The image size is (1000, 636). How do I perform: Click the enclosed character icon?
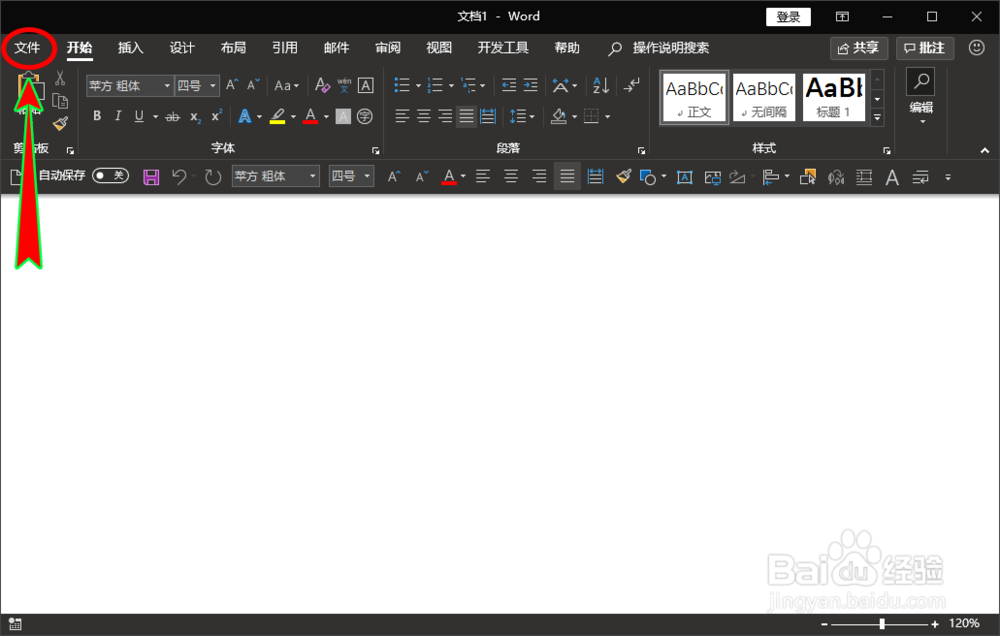point(365,116)
